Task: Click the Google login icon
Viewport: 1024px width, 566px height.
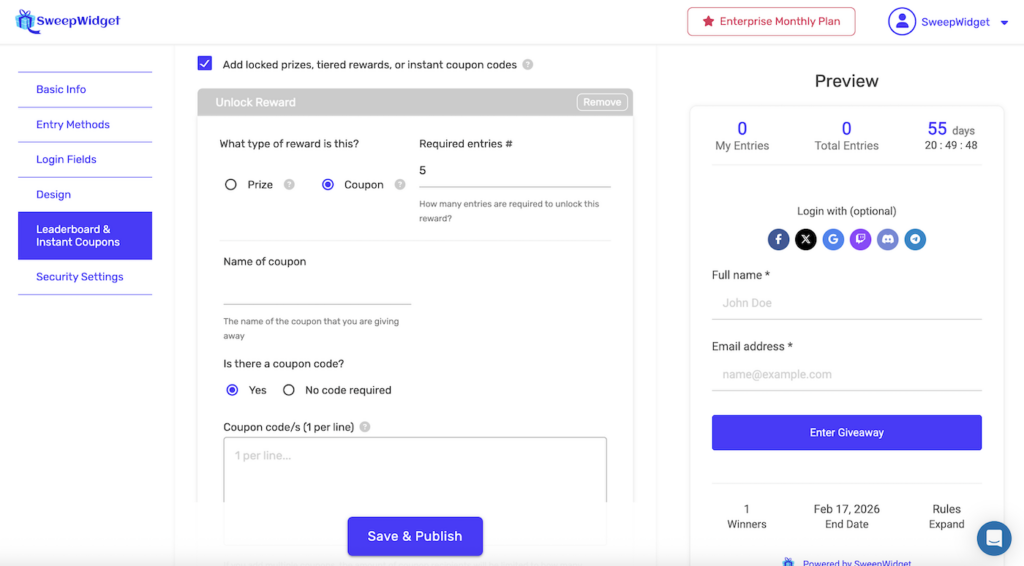Action: coord(833,240)
